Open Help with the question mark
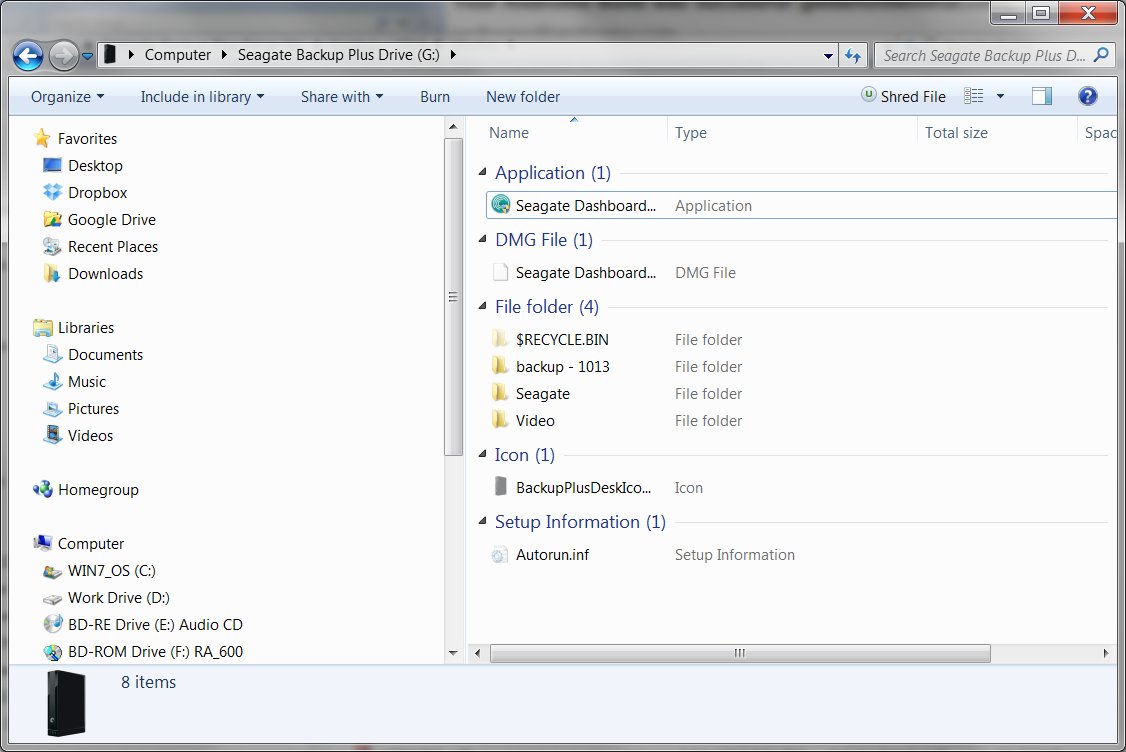 tap(1087, 96)
